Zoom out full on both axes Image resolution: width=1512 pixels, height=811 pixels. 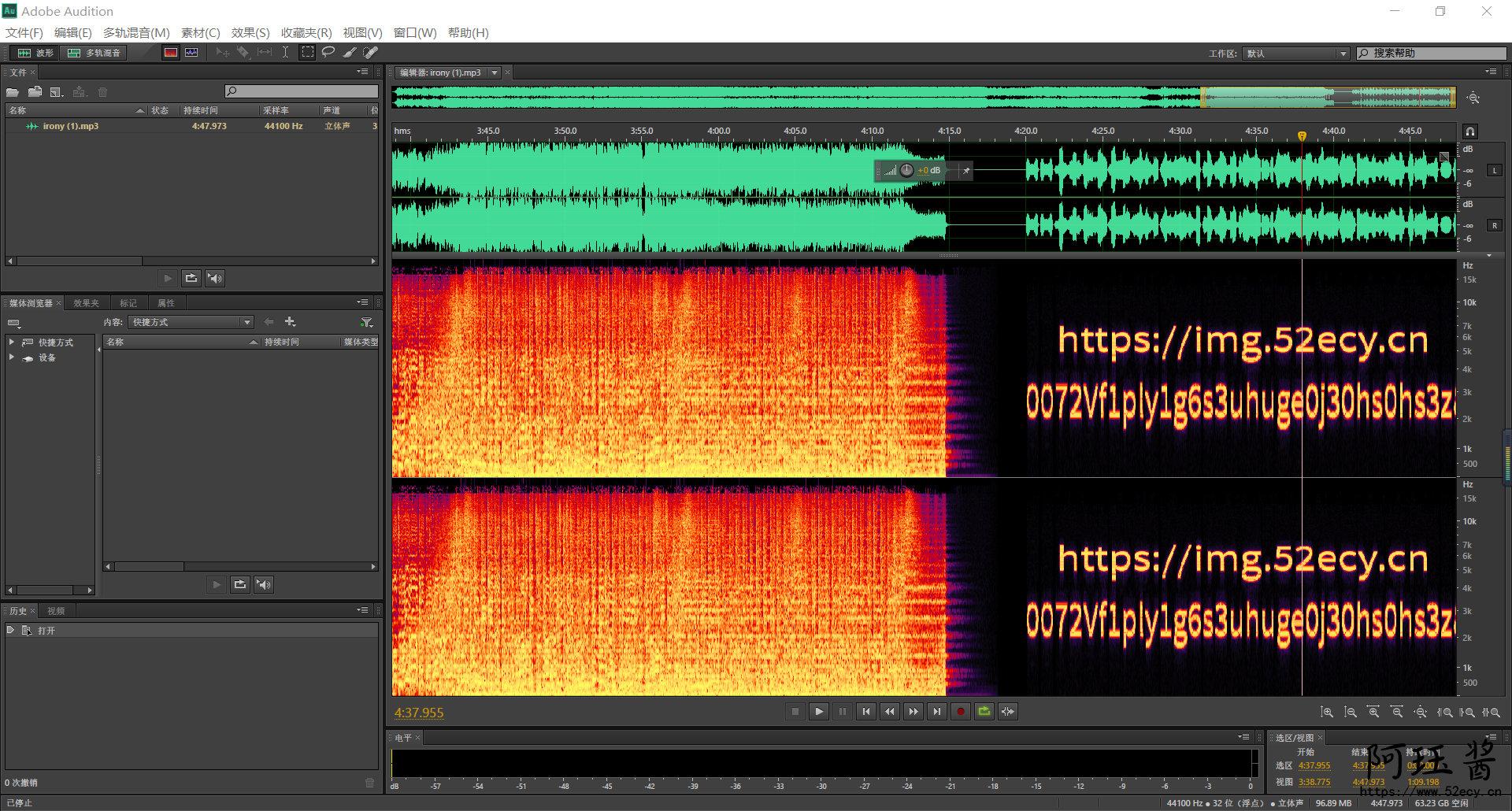(x=1421, y=712)
